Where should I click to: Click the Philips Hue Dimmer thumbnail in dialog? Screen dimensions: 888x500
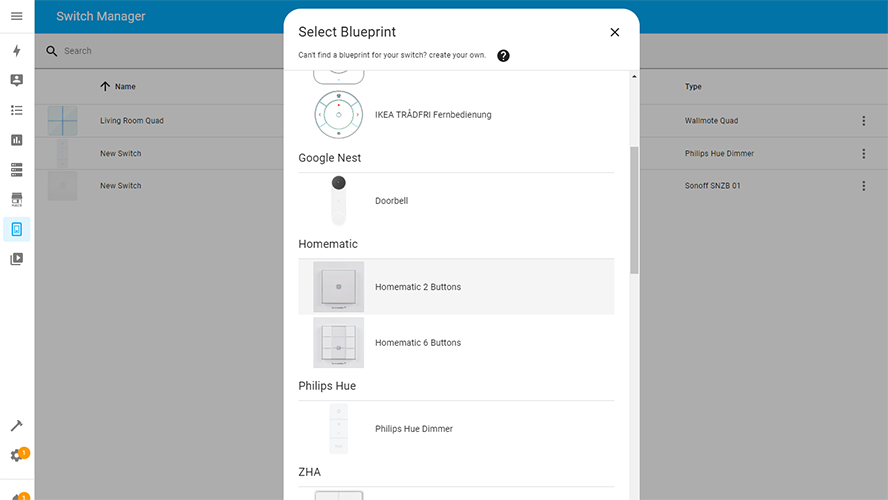coord(339,429)
